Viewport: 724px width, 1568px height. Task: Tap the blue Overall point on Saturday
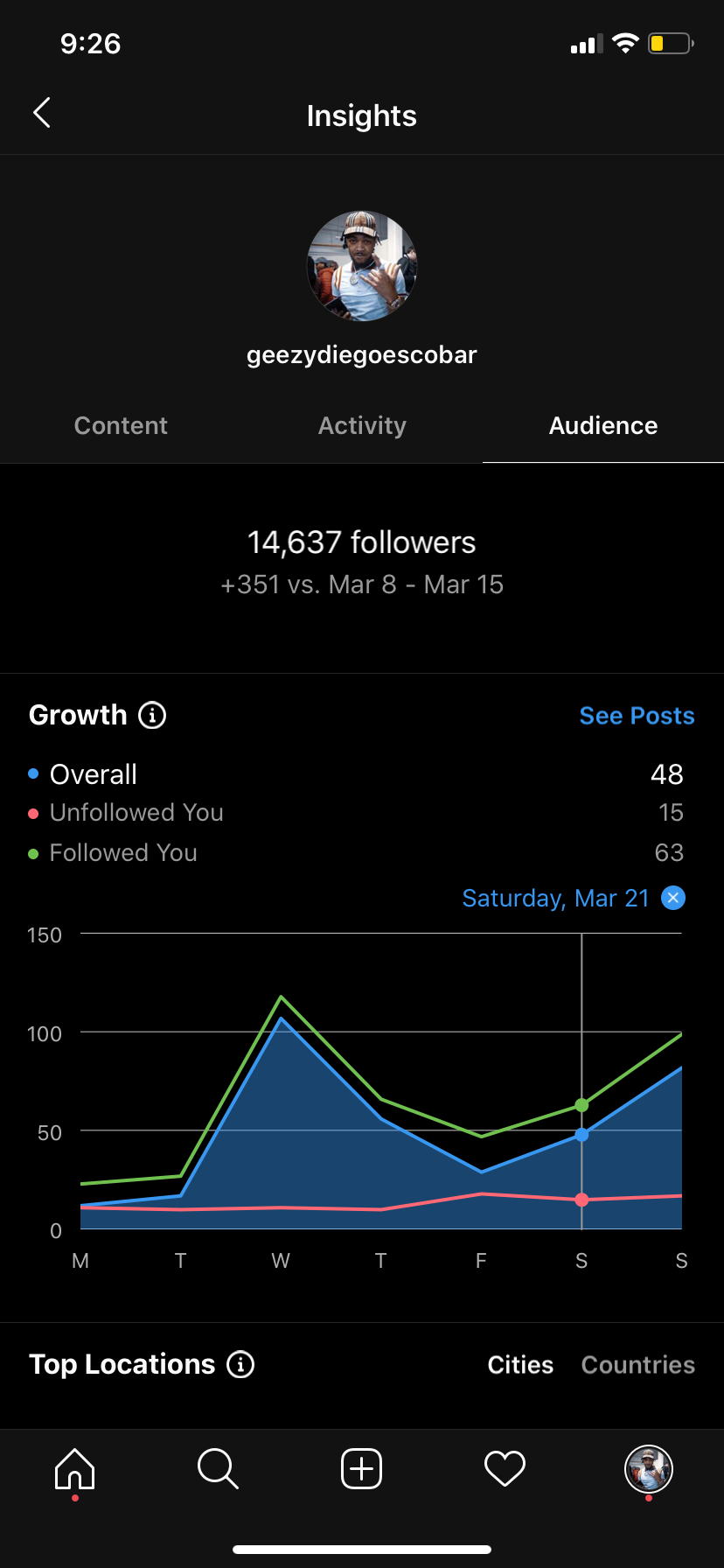pyautogui.click(x=581, y=1135)
